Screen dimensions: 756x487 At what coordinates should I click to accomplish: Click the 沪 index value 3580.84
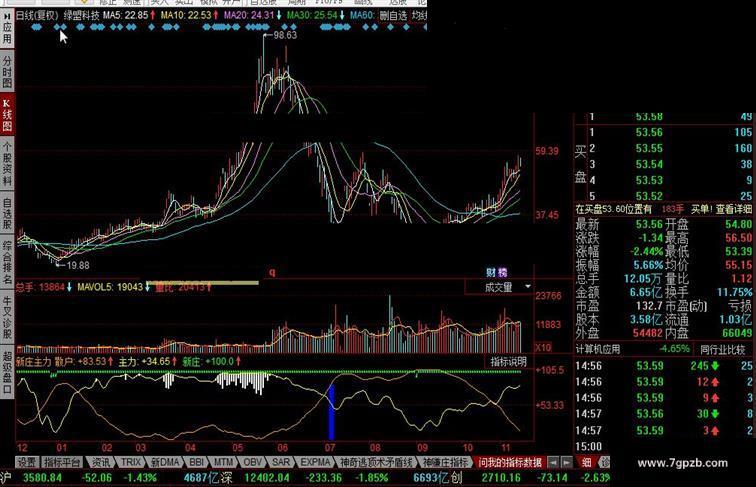click(42, 478)
